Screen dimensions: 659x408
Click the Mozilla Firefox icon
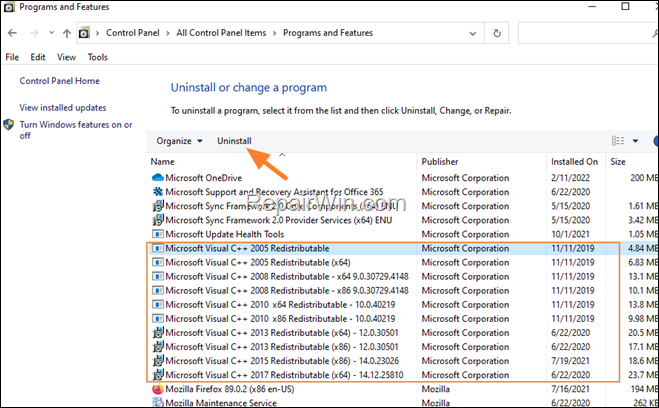point(158,389)
